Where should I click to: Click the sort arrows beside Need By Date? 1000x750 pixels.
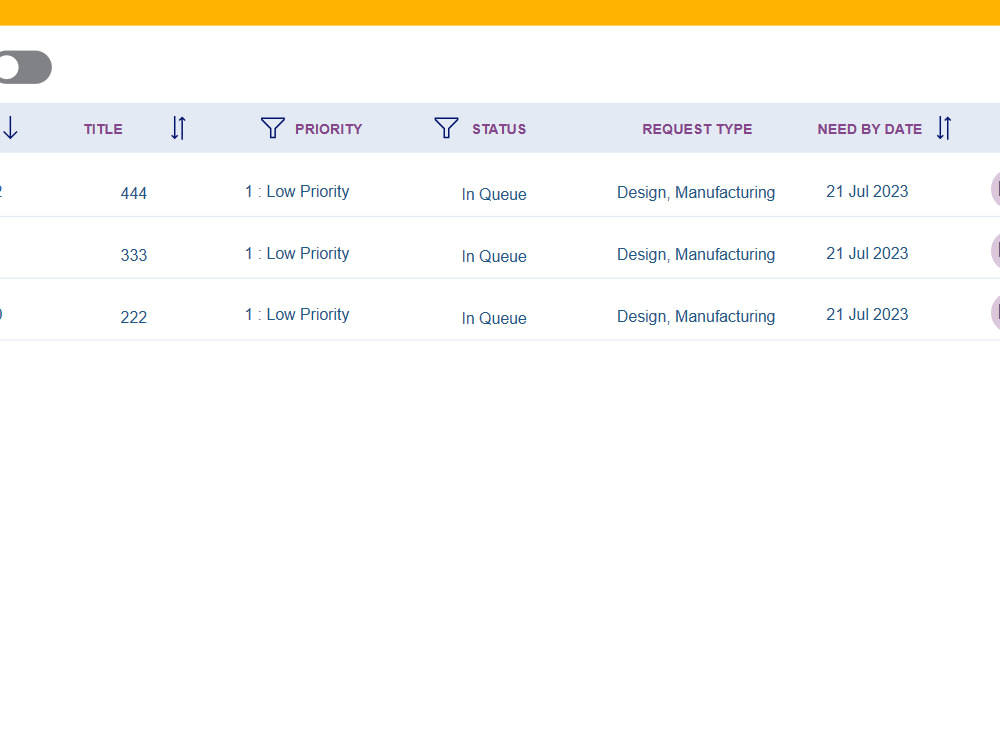(943, 128)
